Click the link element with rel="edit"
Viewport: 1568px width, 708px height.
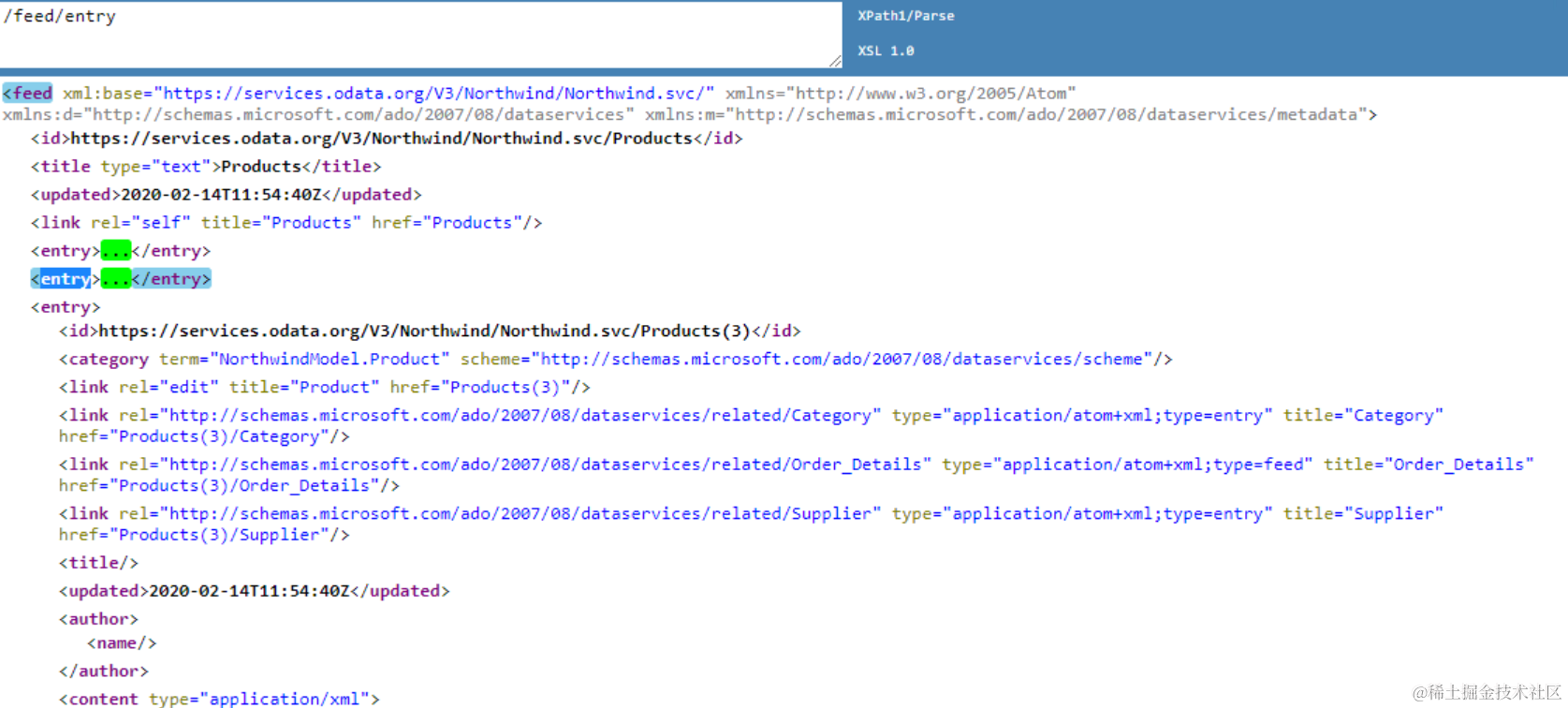tap(325, 387)
